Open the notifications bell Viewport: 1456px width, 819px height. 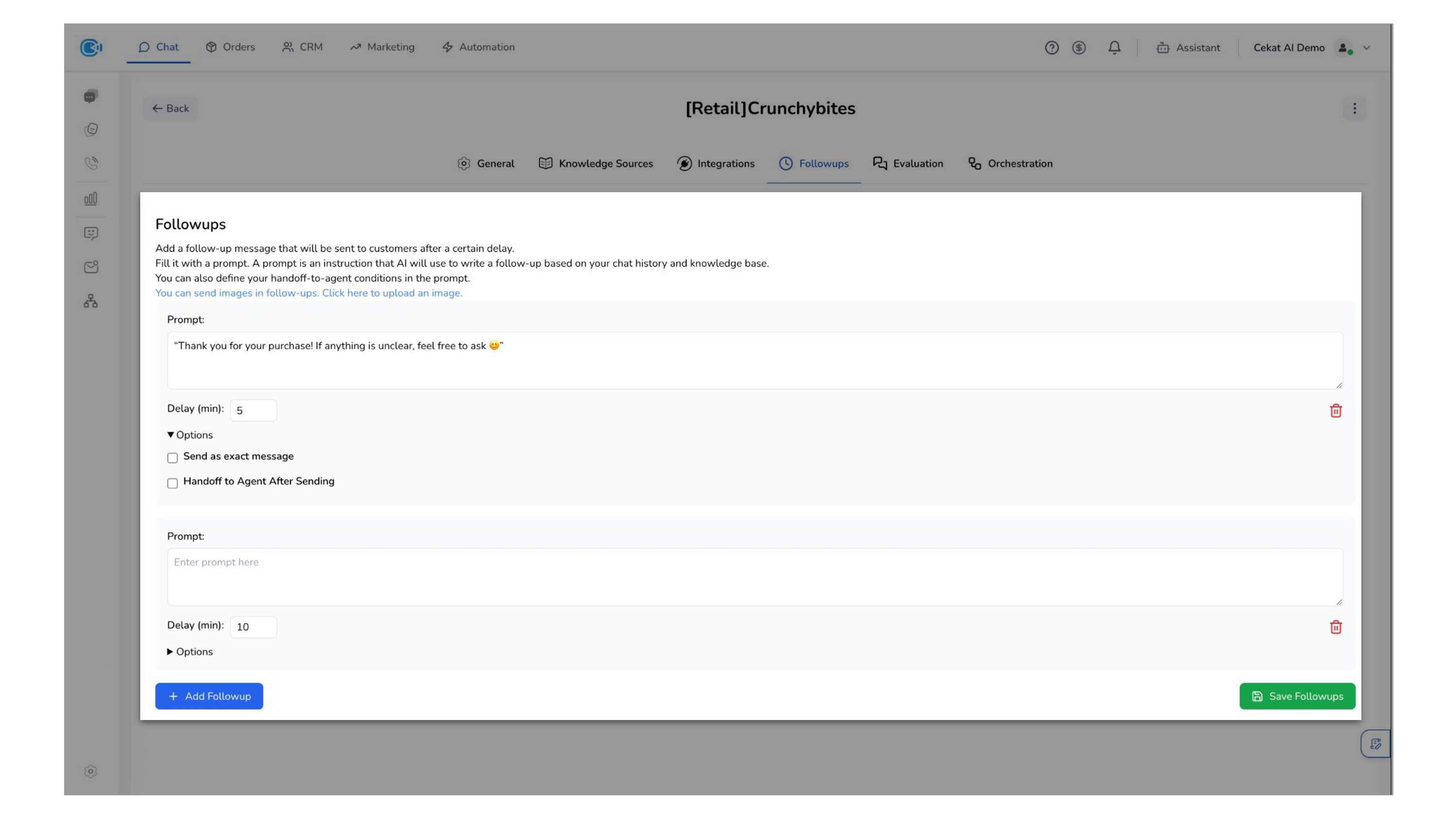[1114, 48]
